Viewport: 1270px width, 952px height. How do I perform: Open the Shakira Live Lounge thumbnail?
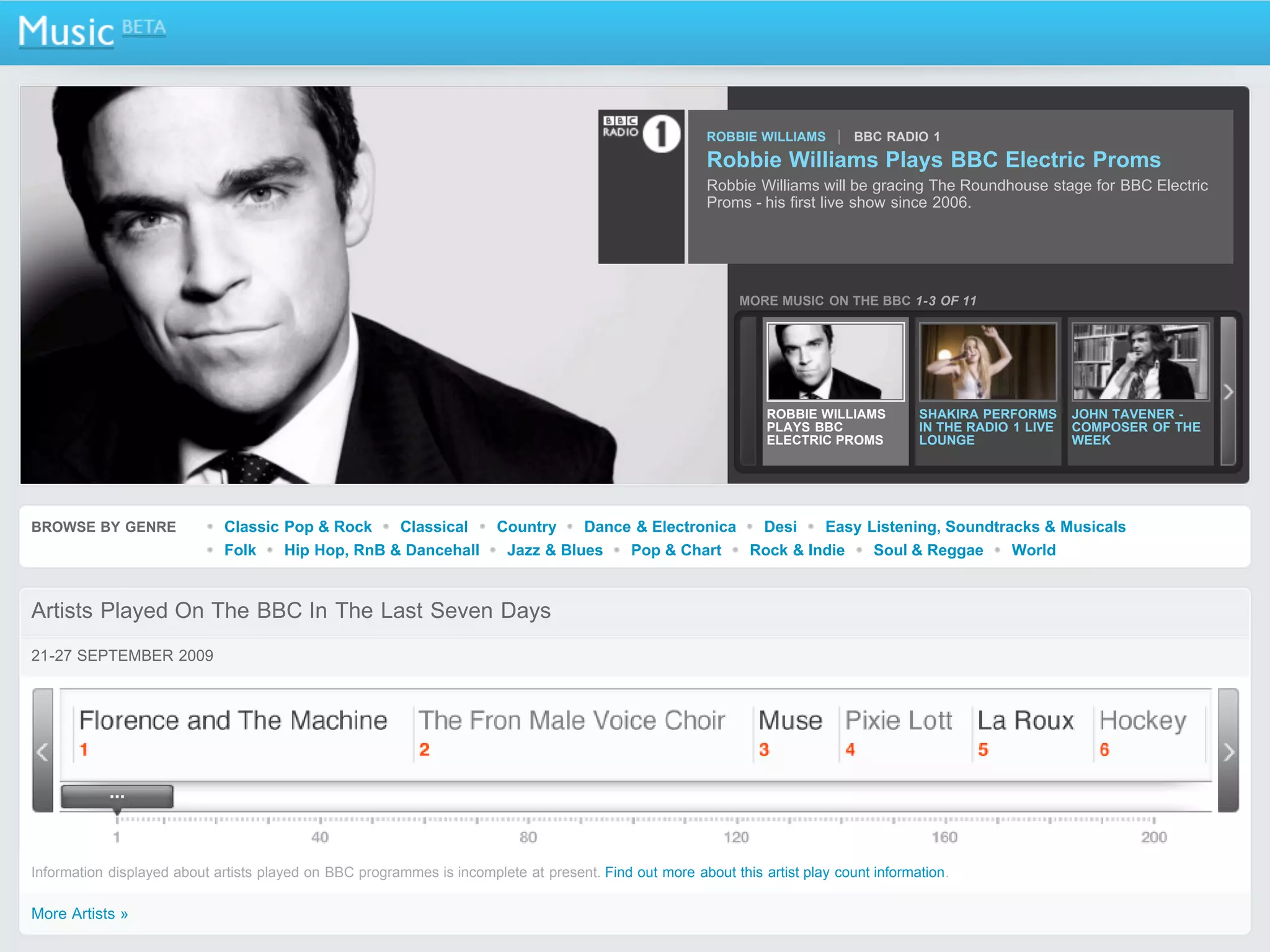(x=987, y=362)
